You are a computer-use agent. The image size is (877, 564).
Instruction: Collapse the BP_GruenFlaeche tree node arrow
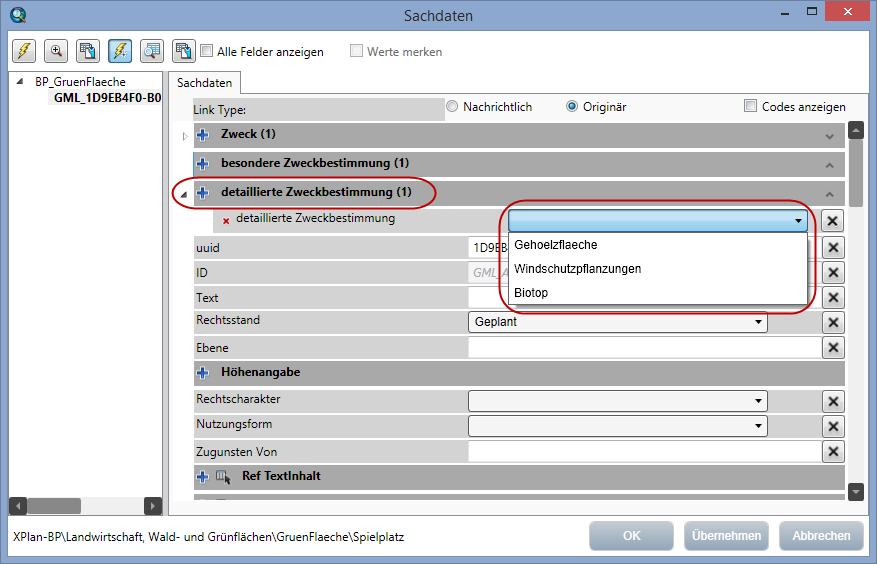tap(20, 81)
